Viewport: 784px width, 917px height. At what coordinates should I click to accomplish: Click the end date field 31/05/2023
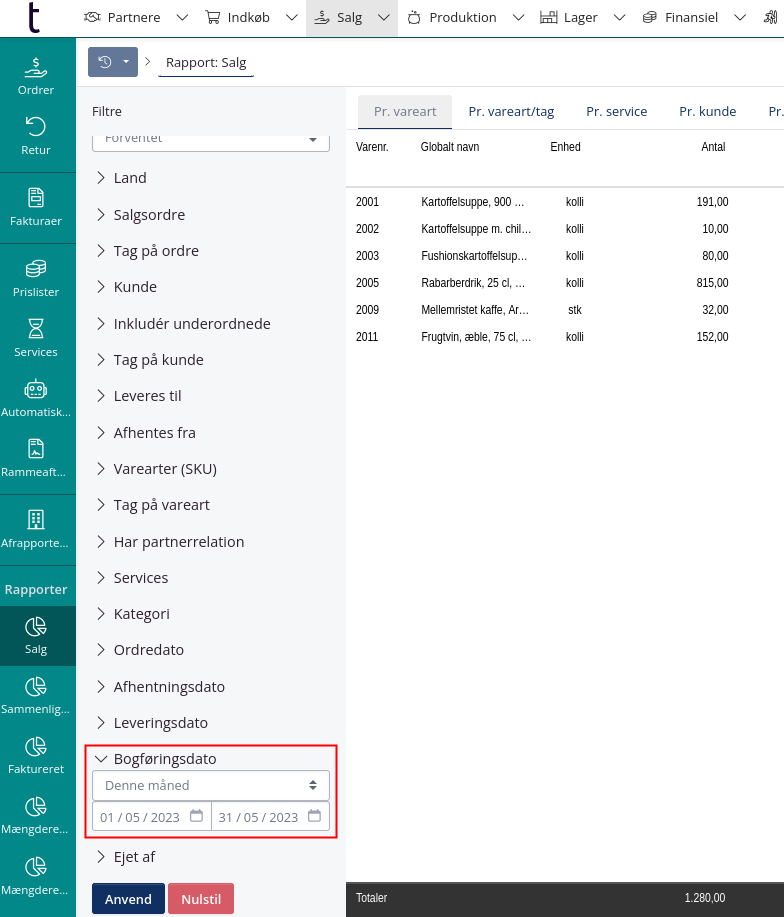point(258,817)
